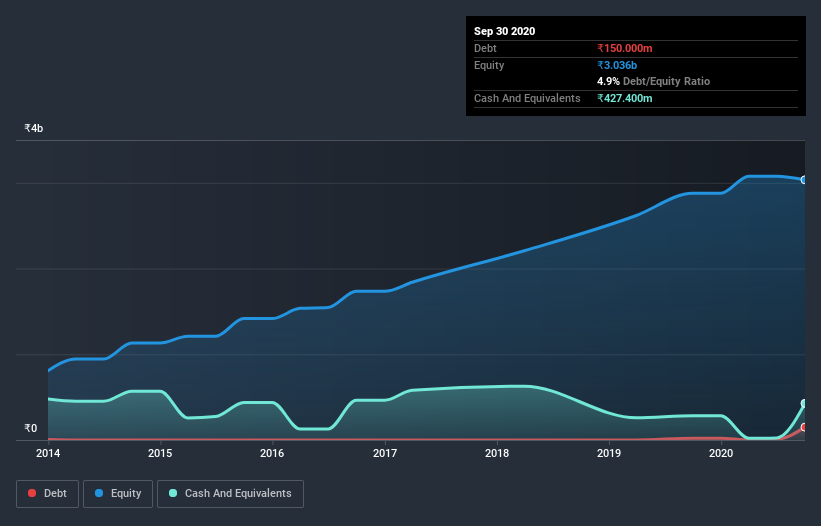This screenshot has height=526, width=821.
Task: Click the 2018 x-axis label
Action: 497,453
